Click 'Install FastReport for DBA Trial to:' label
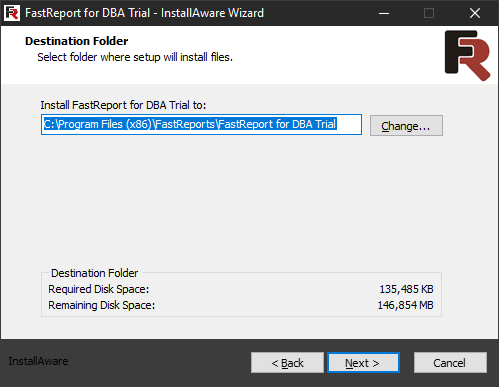The image size is (499, 387). point(123,105)
